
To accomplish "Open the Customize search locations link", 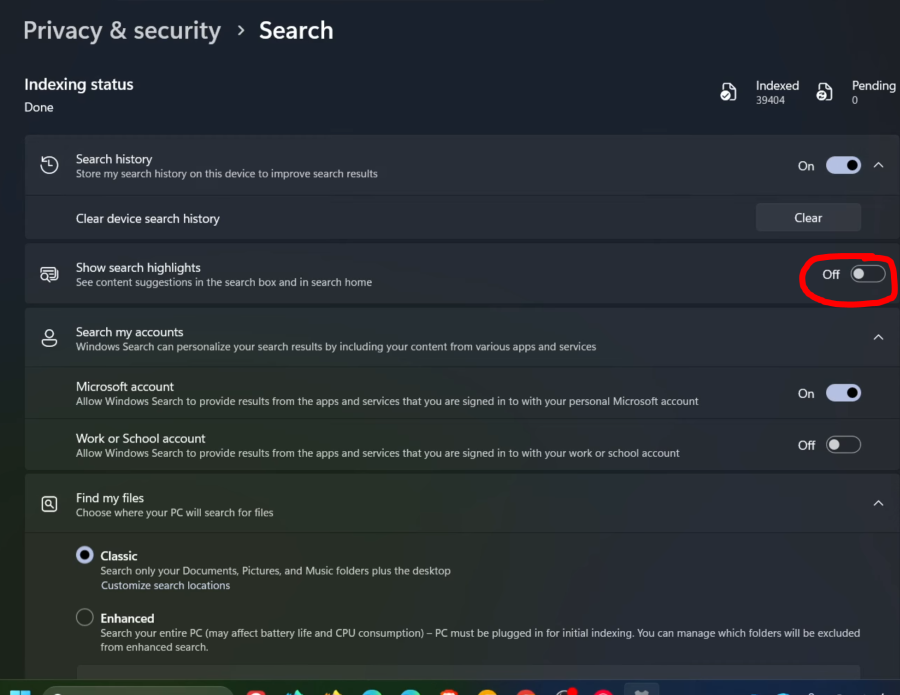I will [165, 585].
